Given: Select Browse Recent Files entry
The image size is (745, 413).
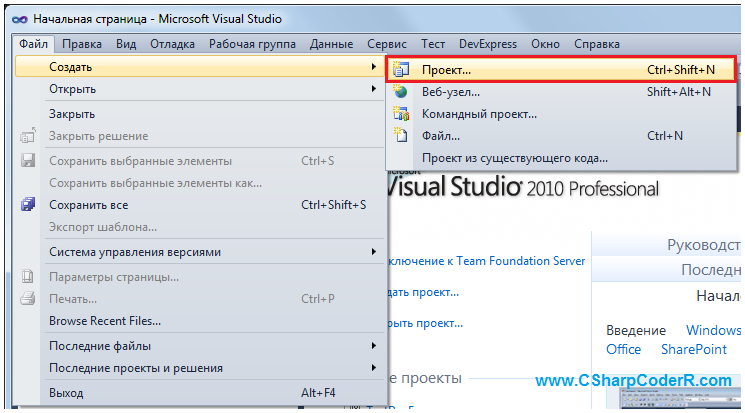Looking at the screenshot, I should tap(105, 321).
